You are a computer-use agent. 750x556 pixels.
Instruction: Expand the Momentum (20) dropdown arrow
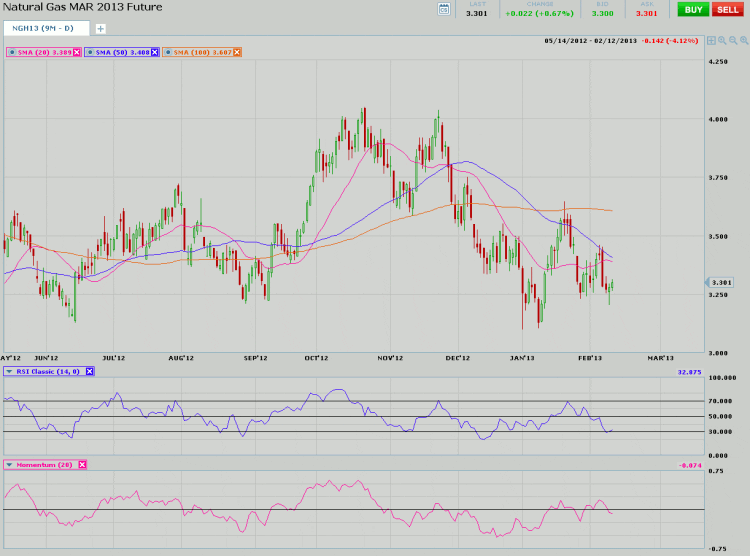9,465
